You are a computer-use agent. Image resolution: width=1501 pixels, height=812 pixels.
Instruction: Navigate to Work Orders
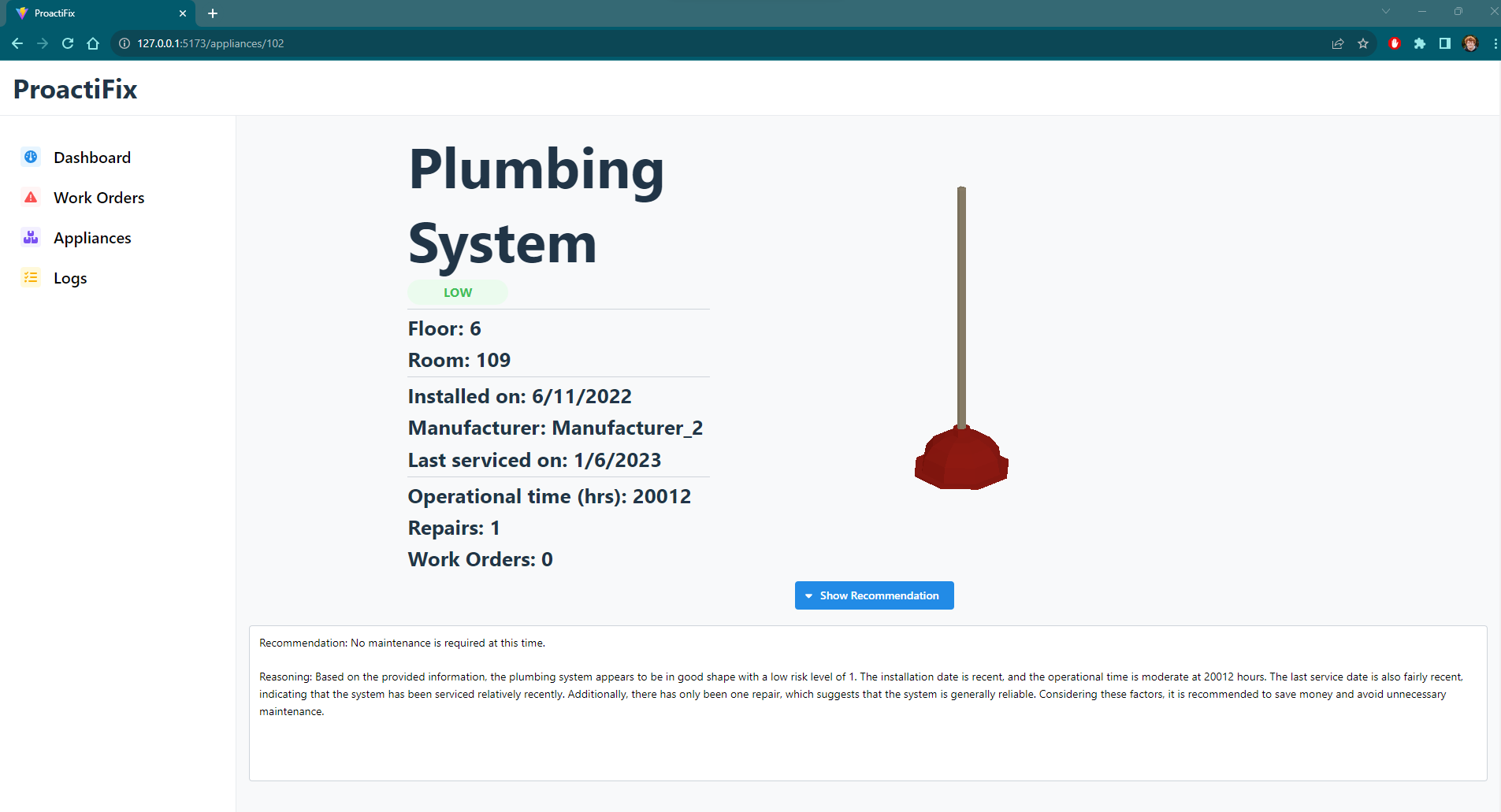coord(99,198)
